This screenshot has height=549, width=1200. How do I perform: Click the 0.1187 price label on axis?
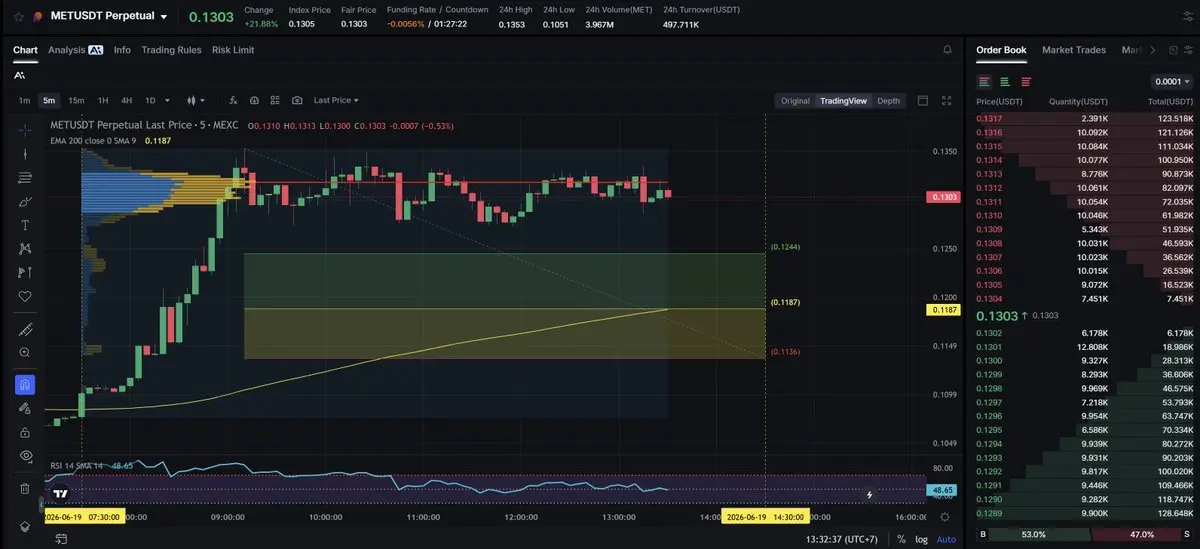pyautogui.click(x=944, y=310)
